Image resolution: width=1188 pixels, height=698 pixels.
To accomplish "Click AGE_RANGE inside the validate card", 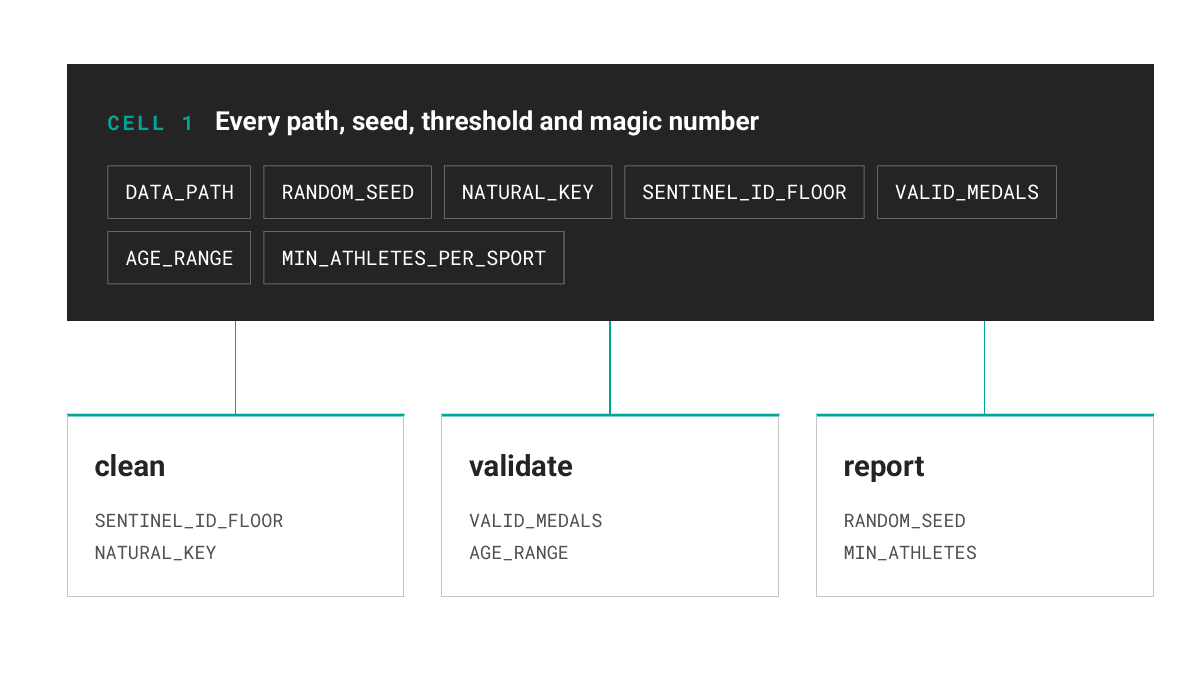I will (x=518, y=553).
